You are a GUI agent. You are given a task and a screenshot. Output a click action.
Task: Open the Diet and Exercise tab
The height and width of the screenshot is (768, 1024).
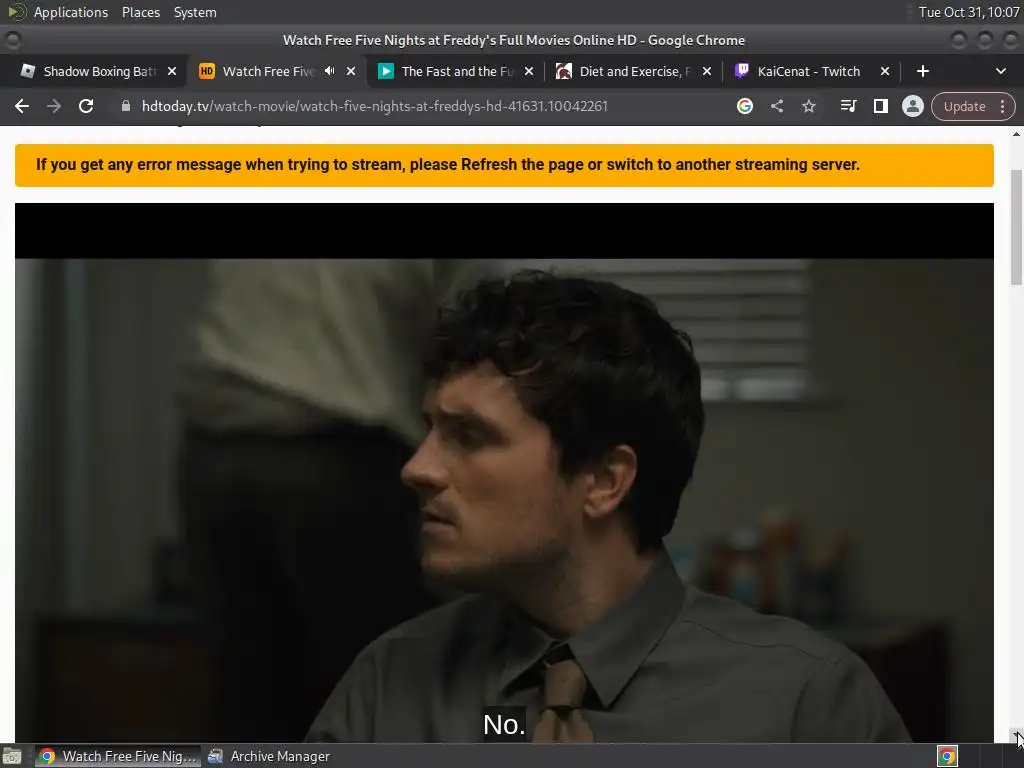tap(635, 71)
